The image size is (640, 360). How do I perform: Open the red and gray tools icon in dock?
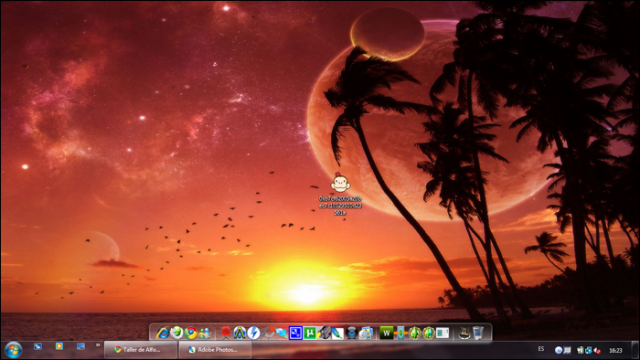pos(268,333)
